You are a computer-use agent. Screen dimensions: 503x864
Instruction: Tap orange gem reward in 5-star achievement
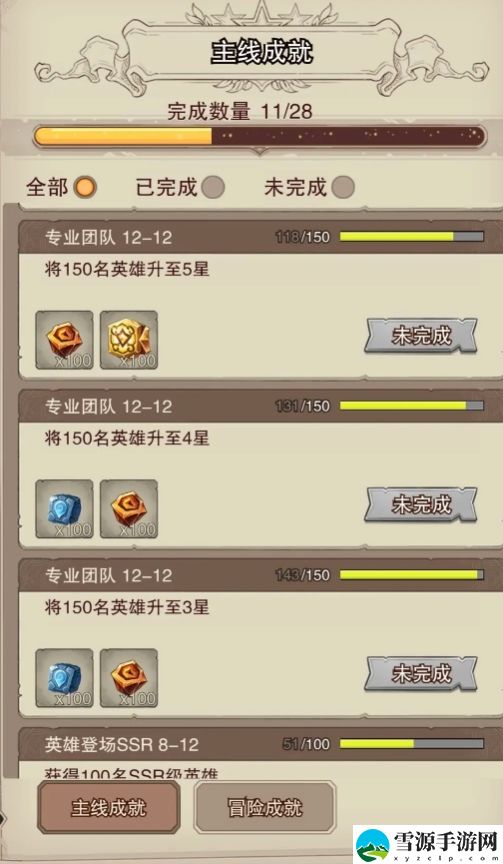(x=64, y=340)
